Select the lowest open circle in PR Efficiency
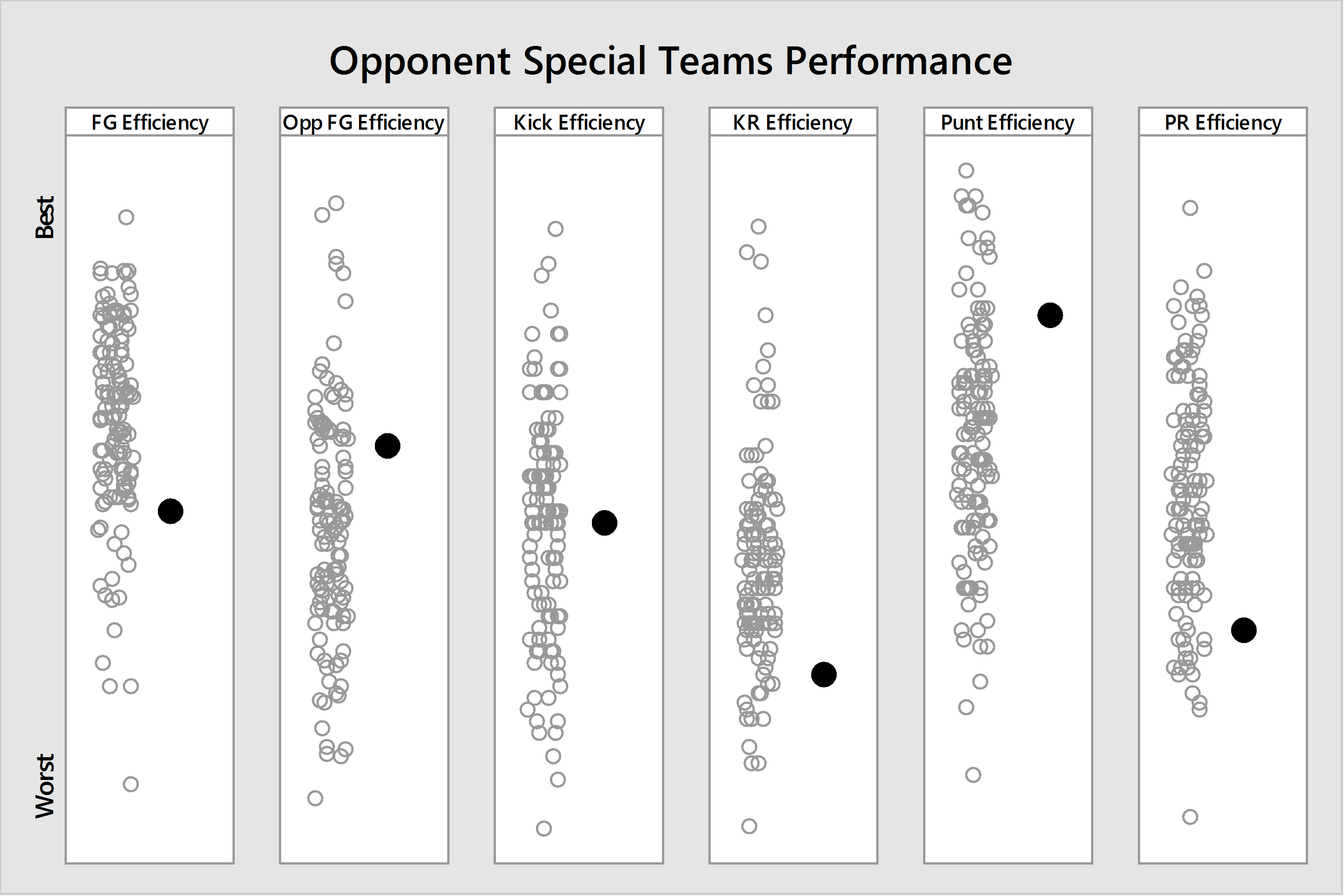The image size is (1344, 896). point(1190,816)
